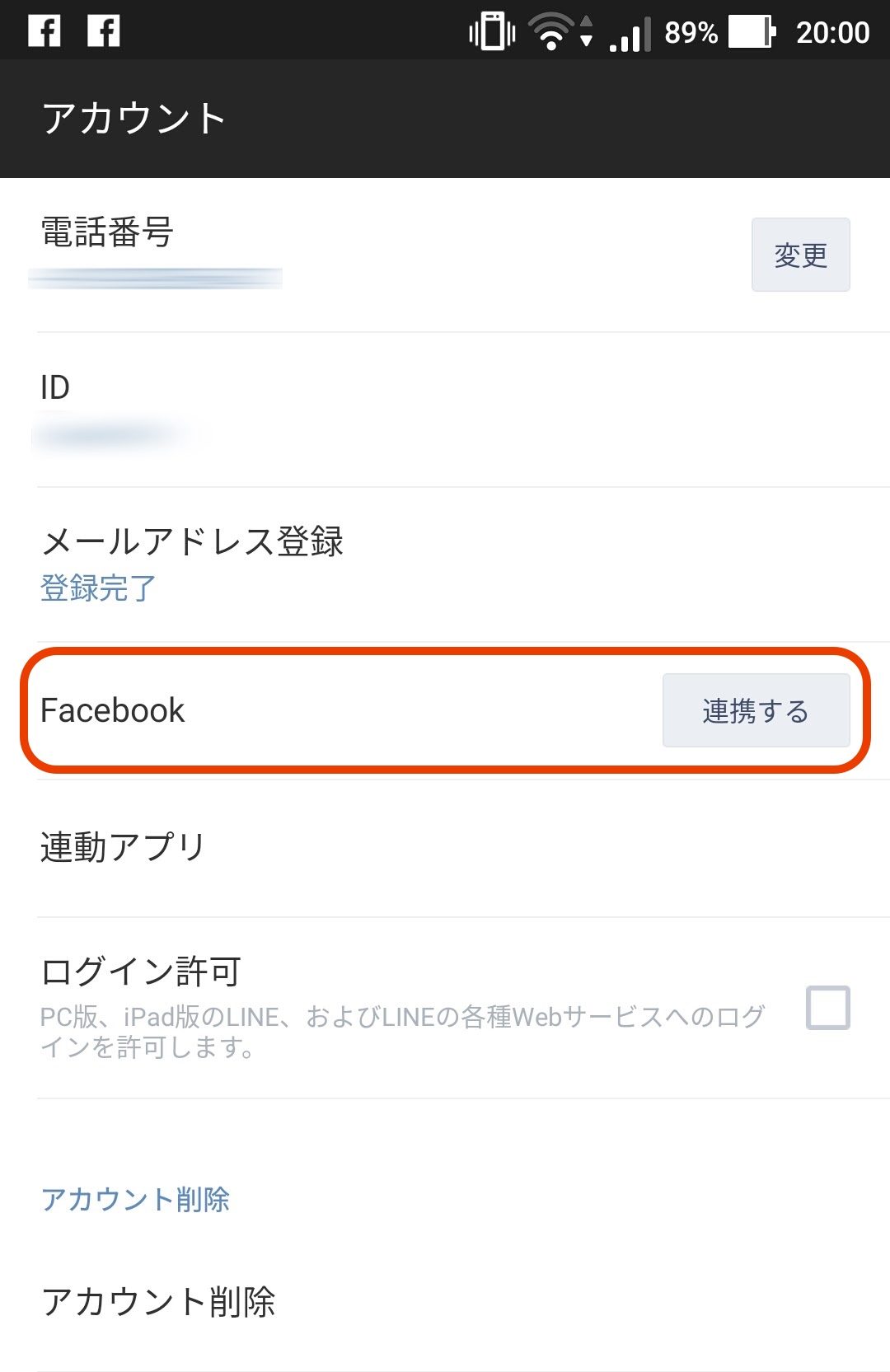The width and height of the screenshot is (890, 1372).
Task: Tap the second Facebook notification icon
Action: pos(104,31)
